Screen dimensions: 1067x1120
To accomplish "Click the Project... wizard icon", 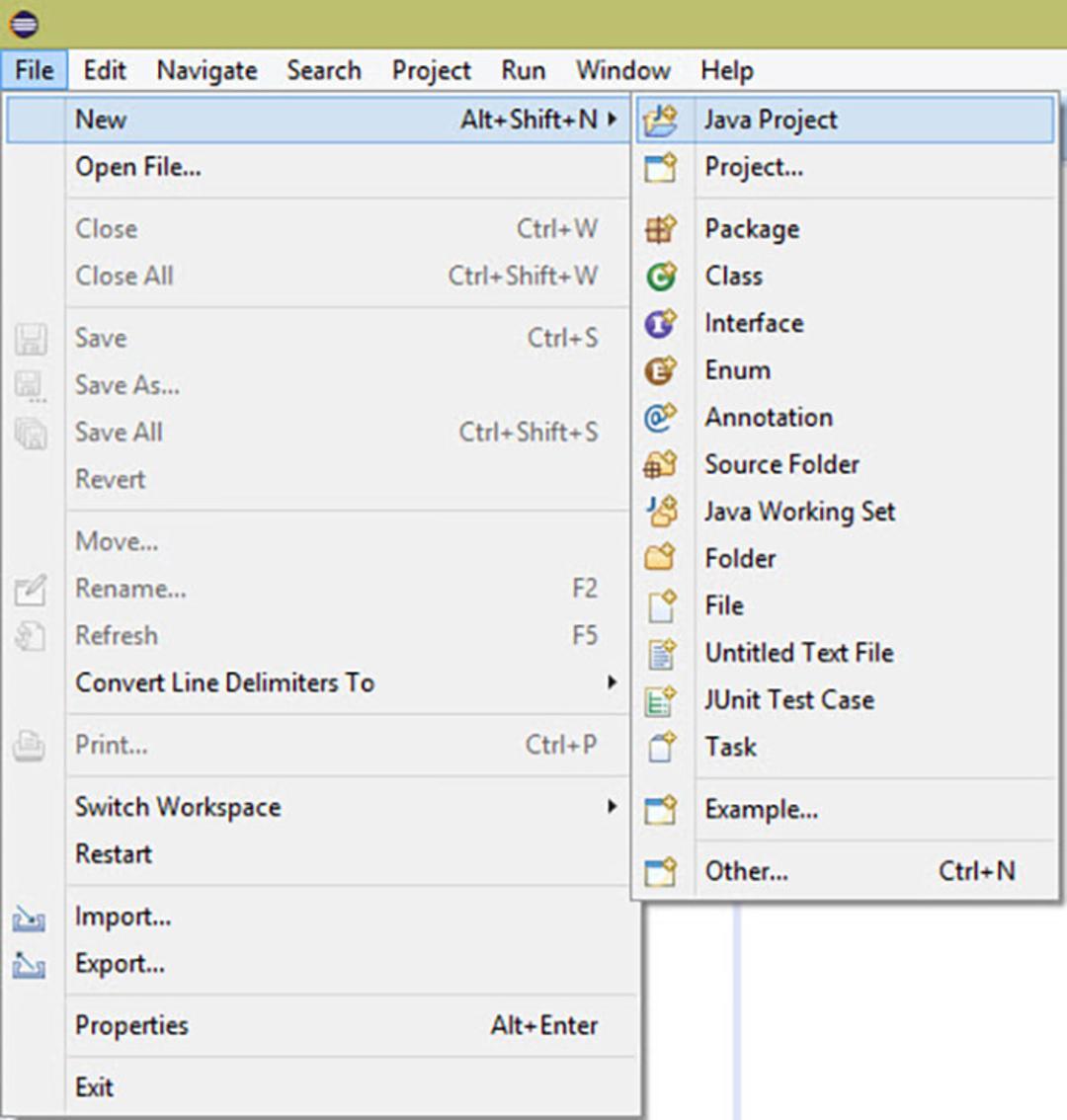I will coord(660,168).
